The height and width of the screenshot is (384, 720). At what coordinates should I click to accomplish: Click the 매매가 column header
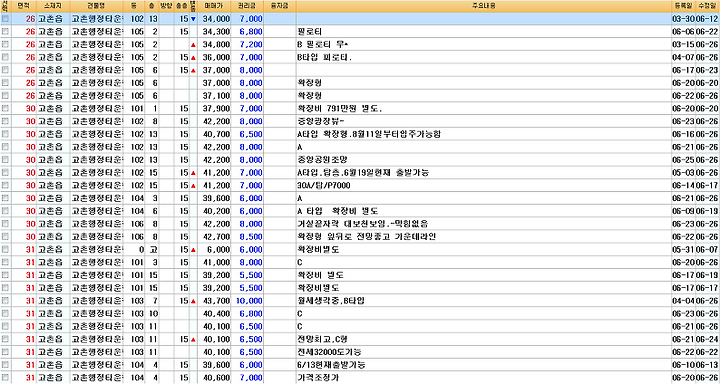click(x=214, y=6)
